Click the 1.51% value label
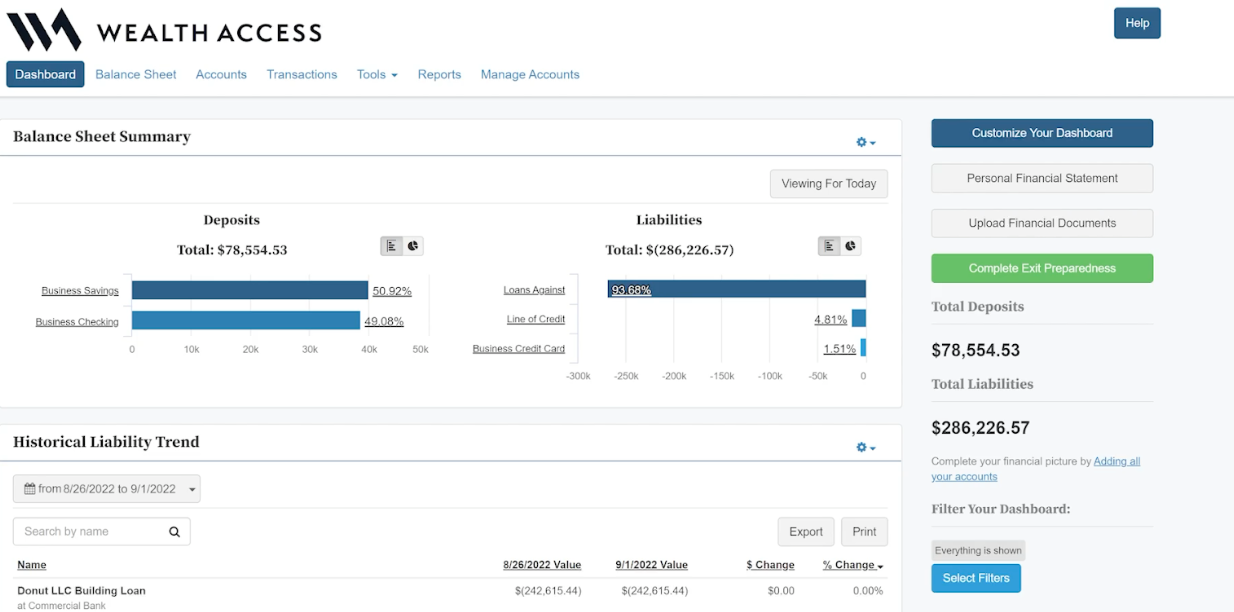The image size is (1234, 612). (839, 349)
